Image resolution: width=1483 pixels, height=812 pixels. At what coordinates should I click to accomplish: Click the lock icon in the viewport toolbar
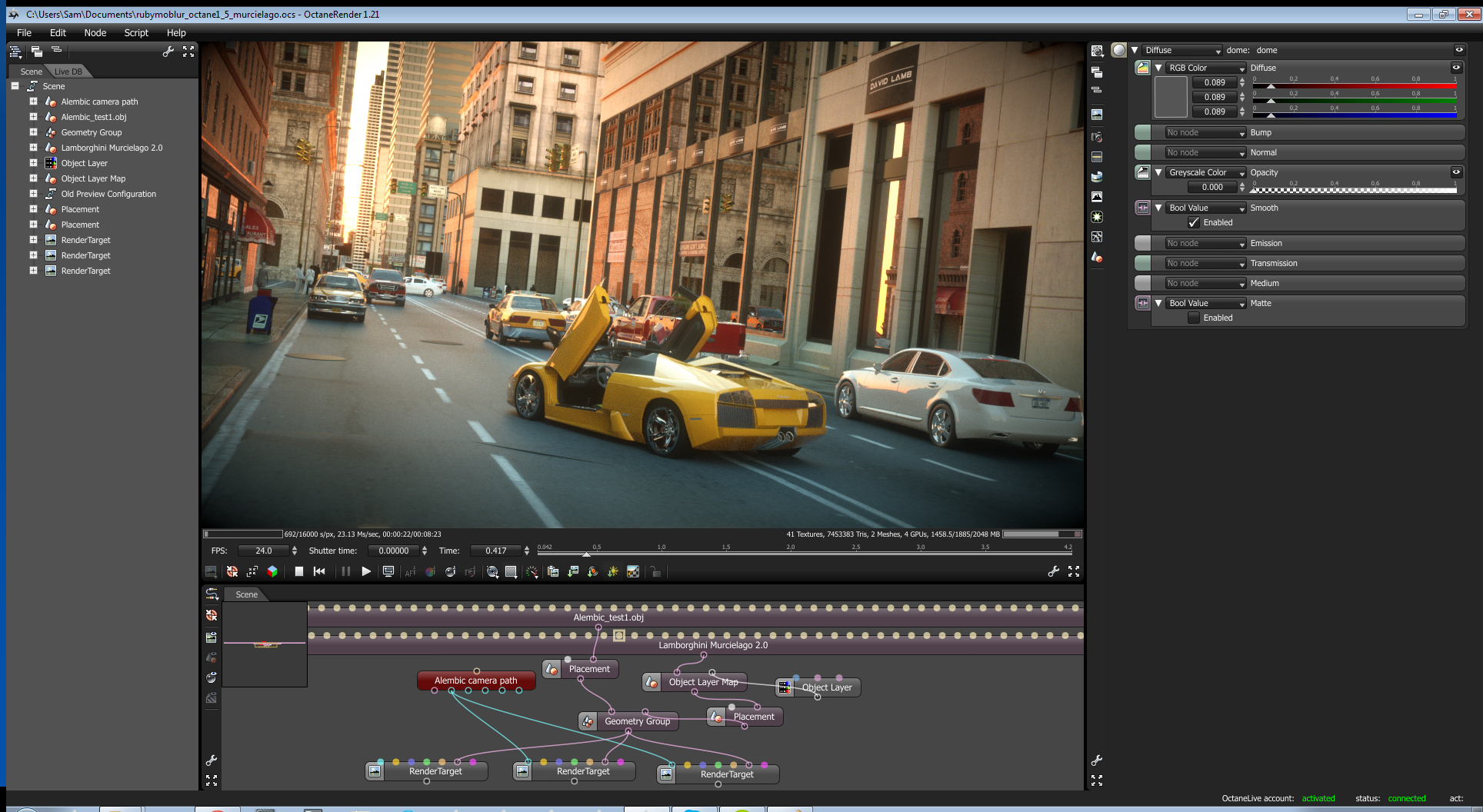(655, 571)
